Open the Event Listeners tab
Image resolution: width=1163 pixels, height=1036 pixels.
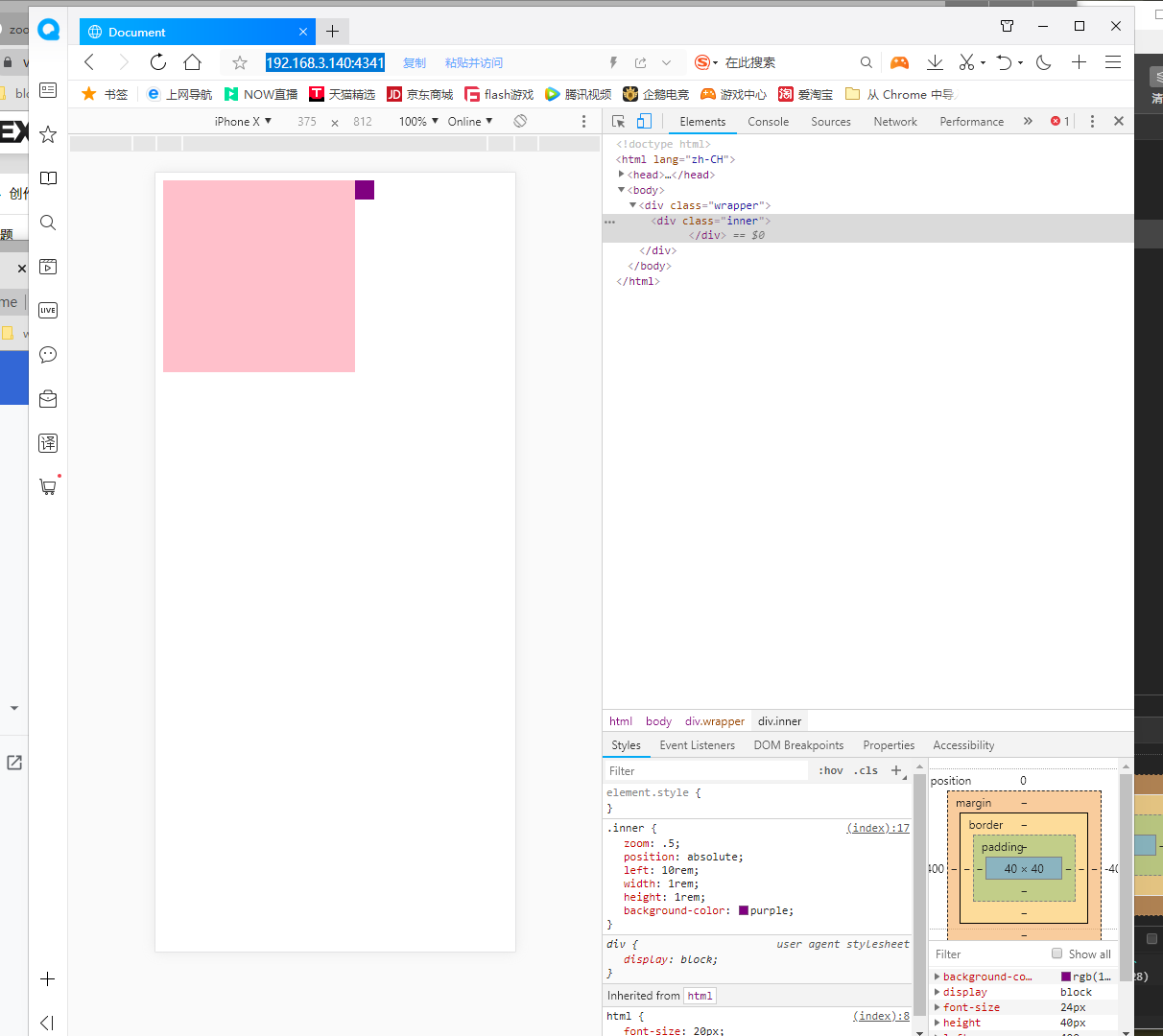[x=698, y=745]
